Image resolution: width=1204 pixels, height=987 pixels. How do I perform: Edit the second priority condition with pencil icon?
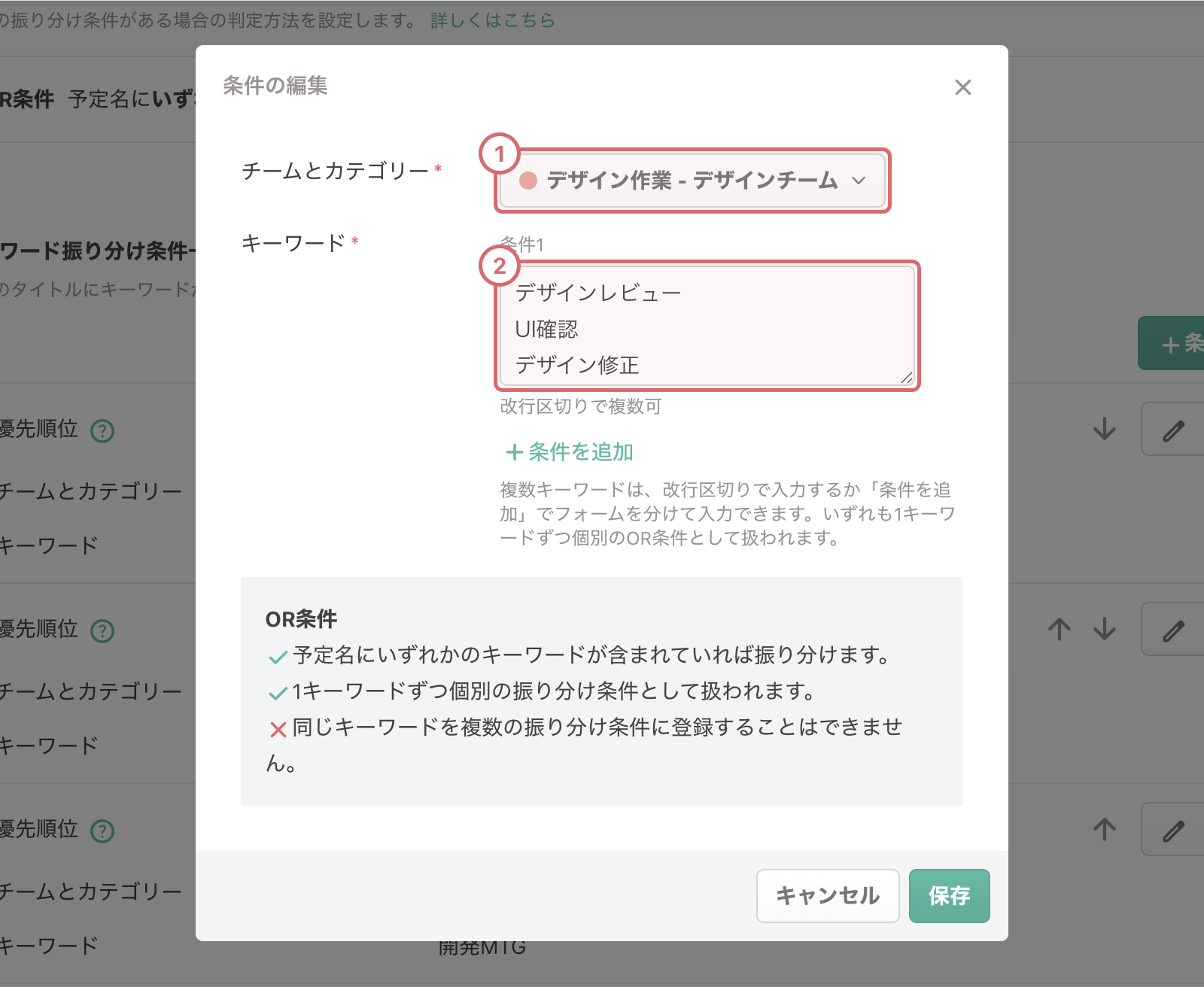(x=1172, y=629)
